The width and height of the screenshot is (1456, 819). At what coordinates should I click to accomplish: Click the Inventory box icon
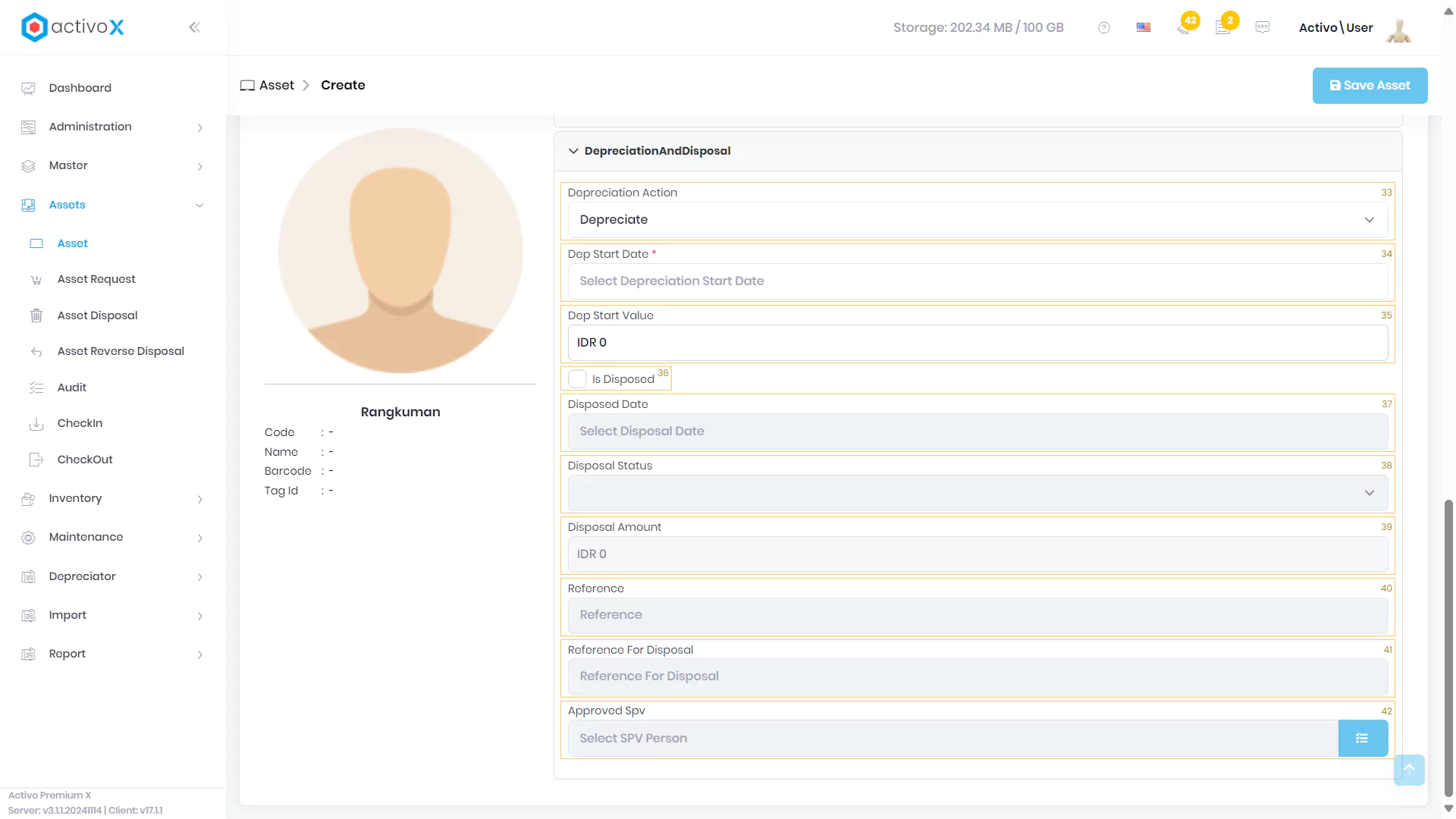coord(28,498)
